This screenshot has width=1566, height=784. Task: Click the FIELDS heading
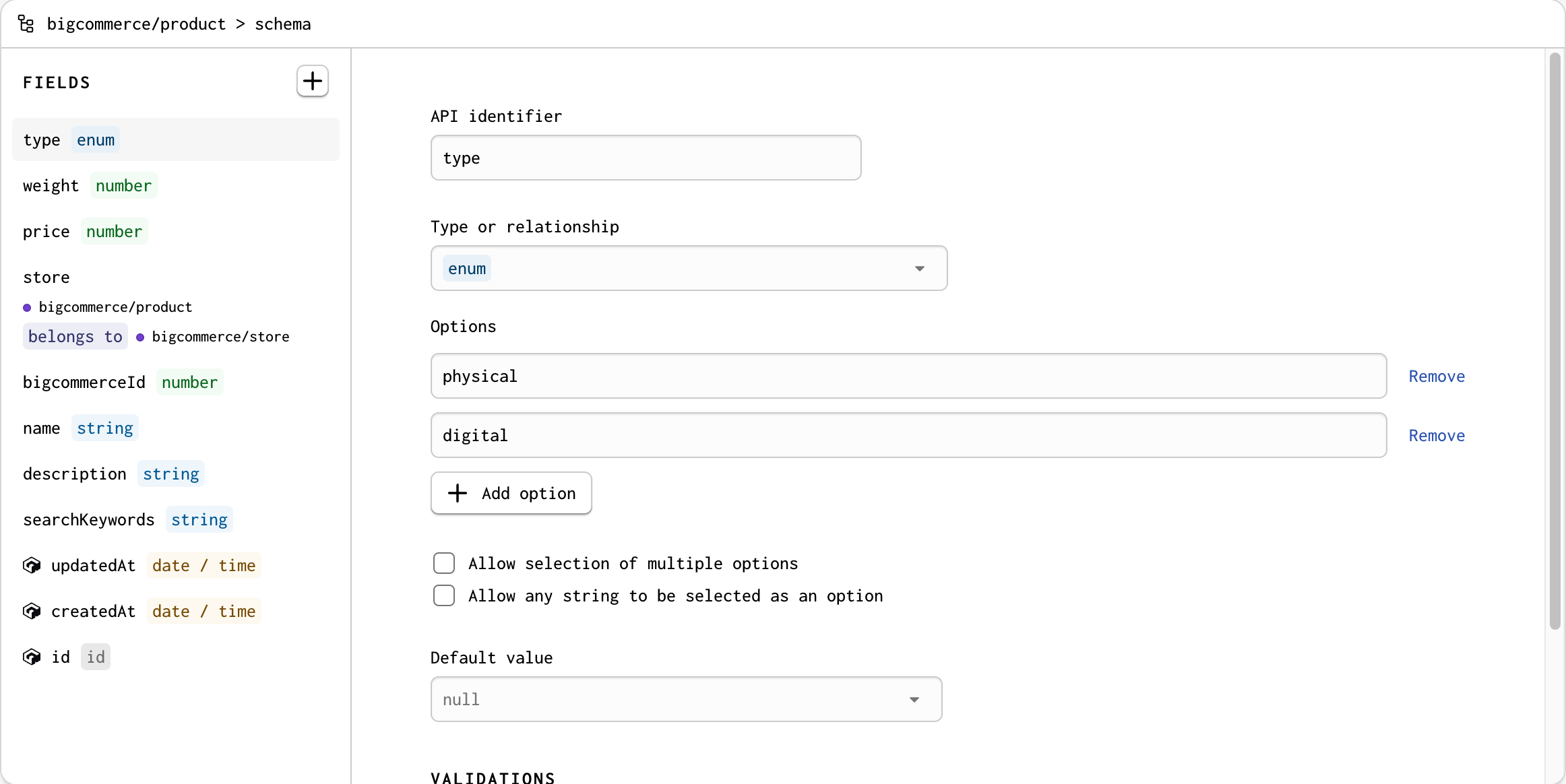point(57,82)
